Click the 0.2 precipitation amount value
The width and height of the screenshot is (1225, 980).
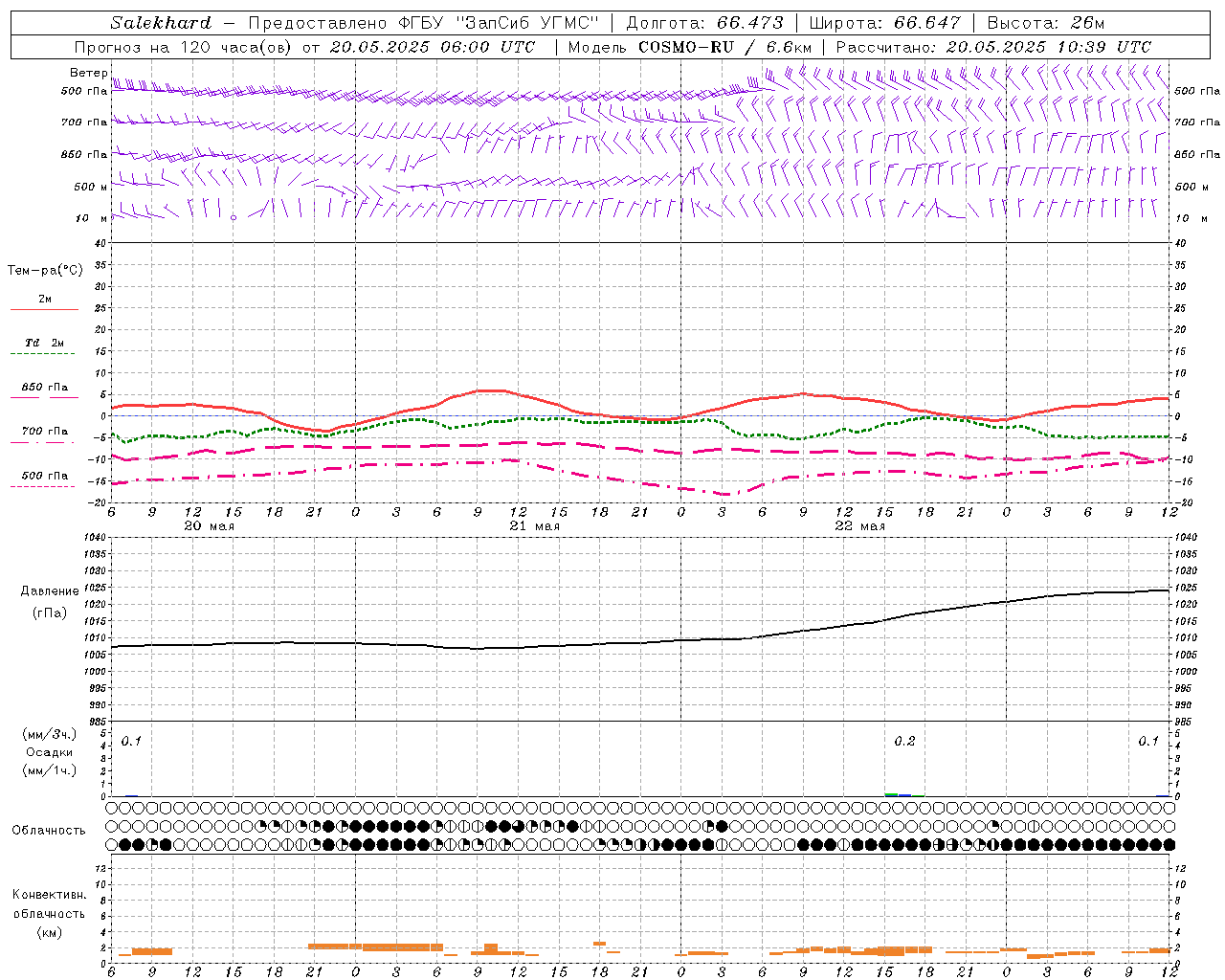click(x=904, y=742)
